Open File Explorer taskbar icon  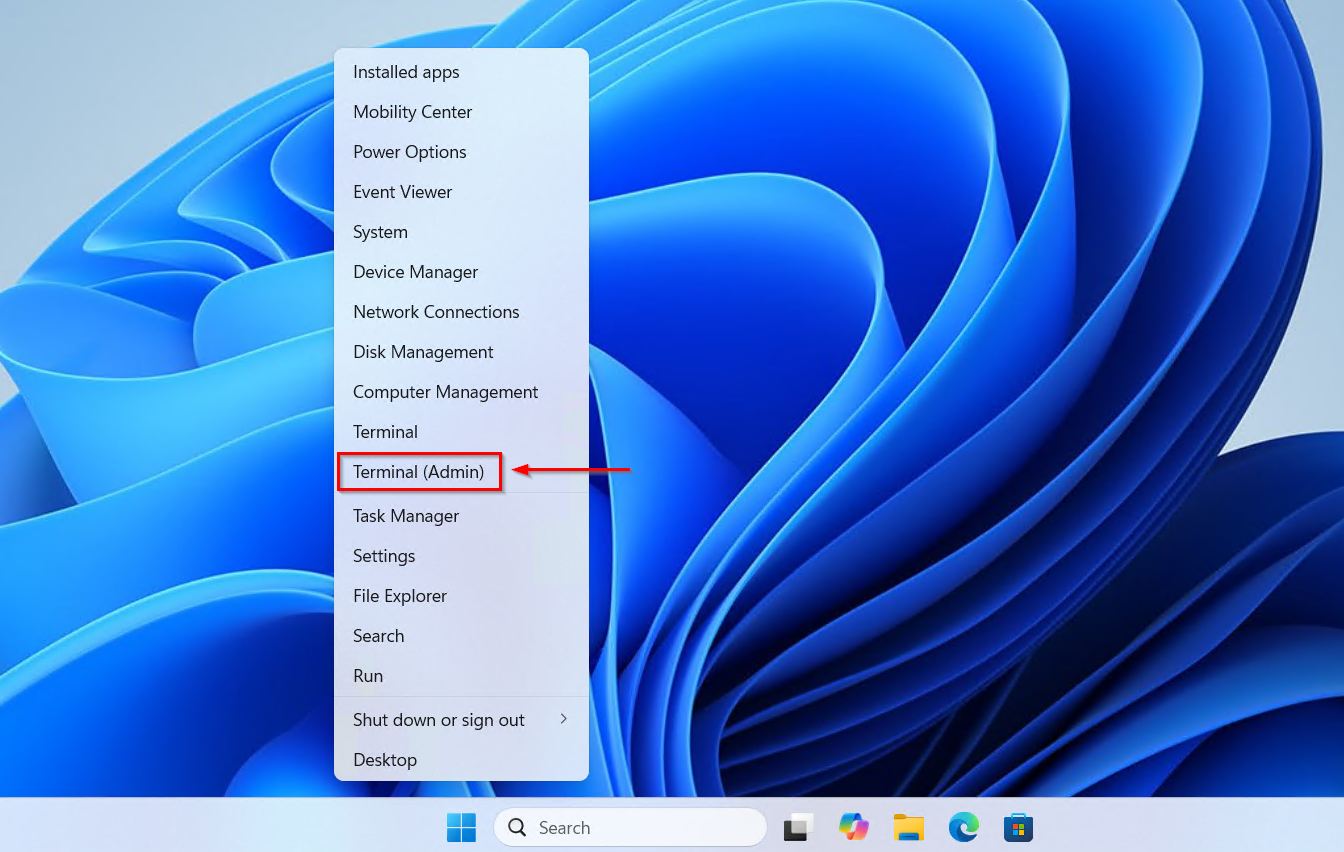pos(908,827)
